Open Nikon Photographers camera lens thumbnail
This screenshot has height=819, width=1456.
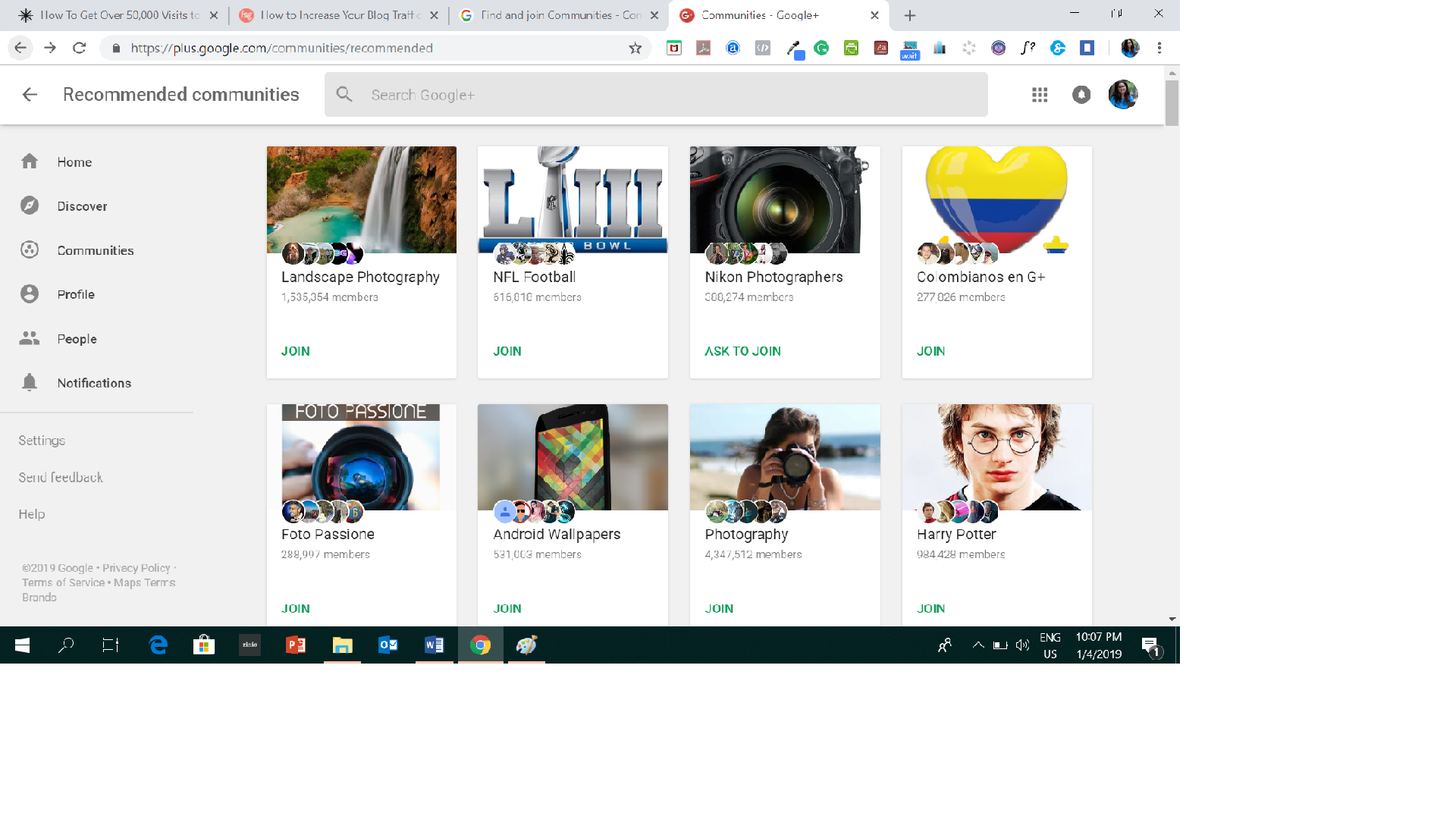(785, 199)
